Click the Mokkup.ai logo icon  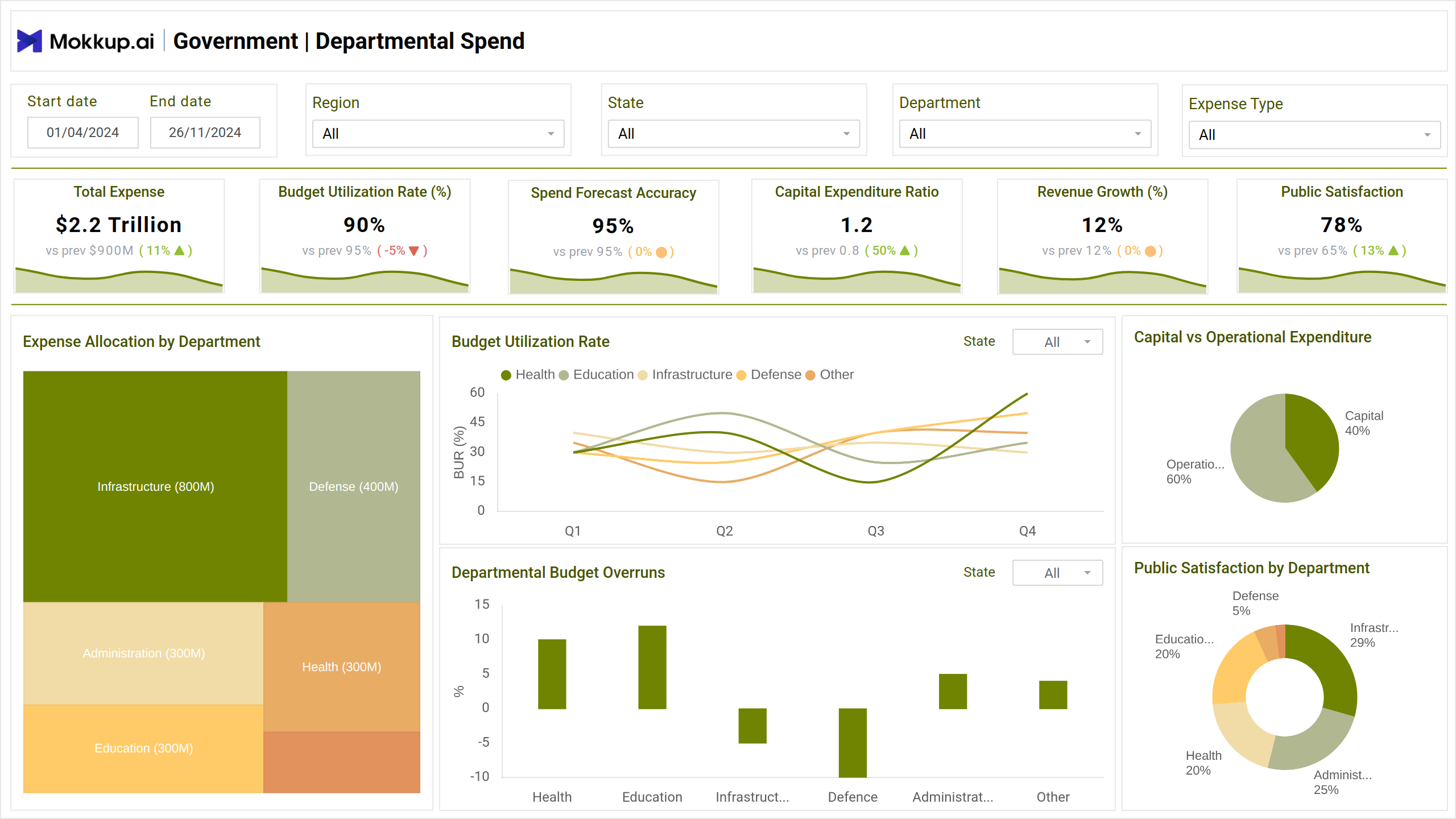click(x=29, y=41)
